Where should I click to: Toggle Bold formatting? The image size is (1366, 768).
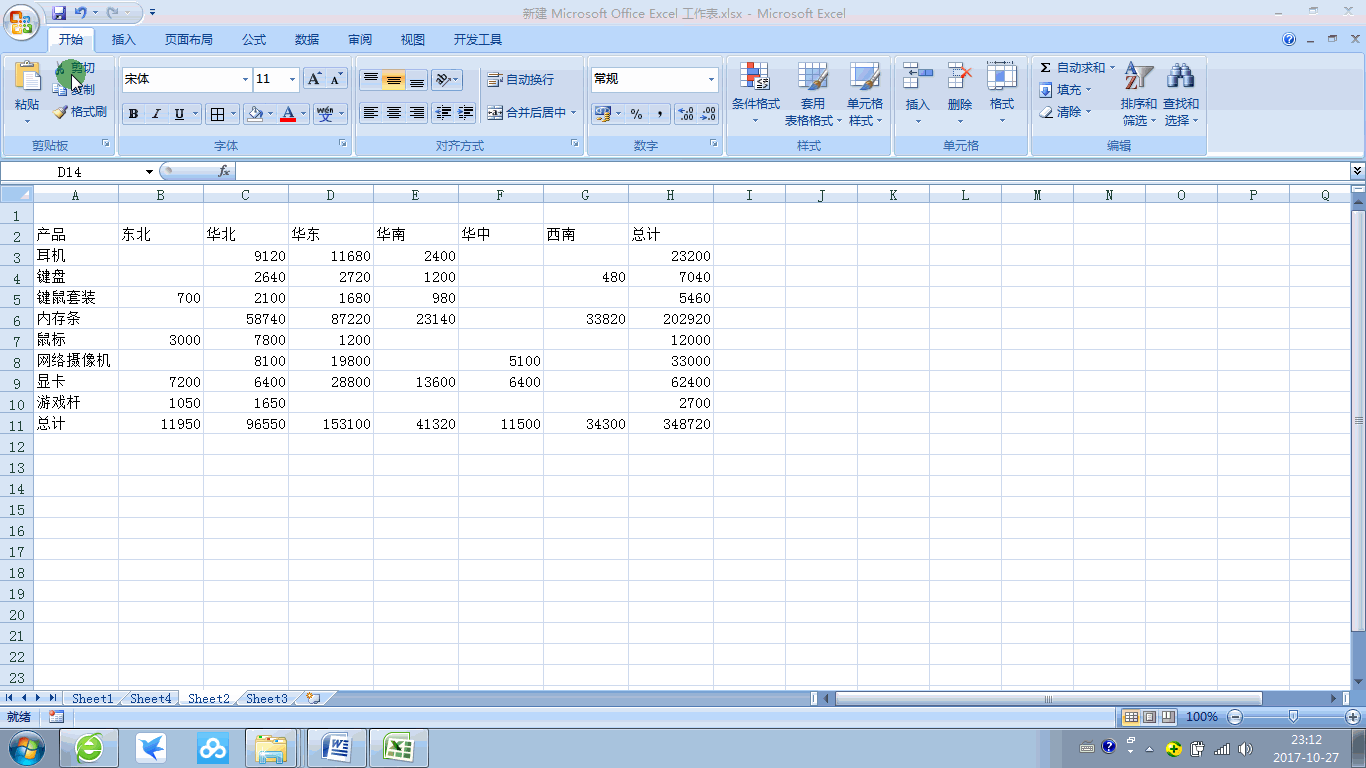pos(133,114)
